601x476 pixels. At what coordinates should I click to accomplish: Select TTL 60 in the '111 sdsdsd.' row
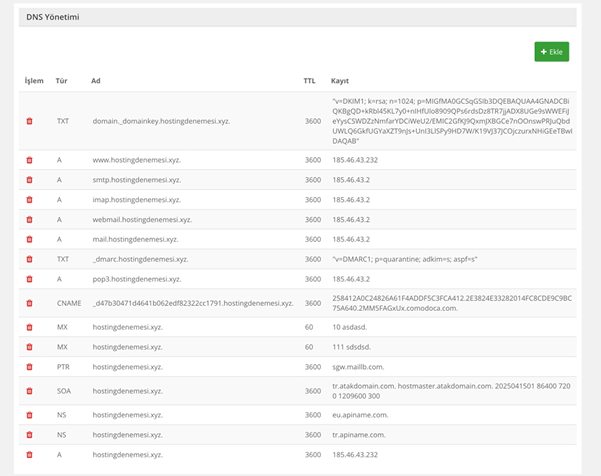click(x=309, y=347)
